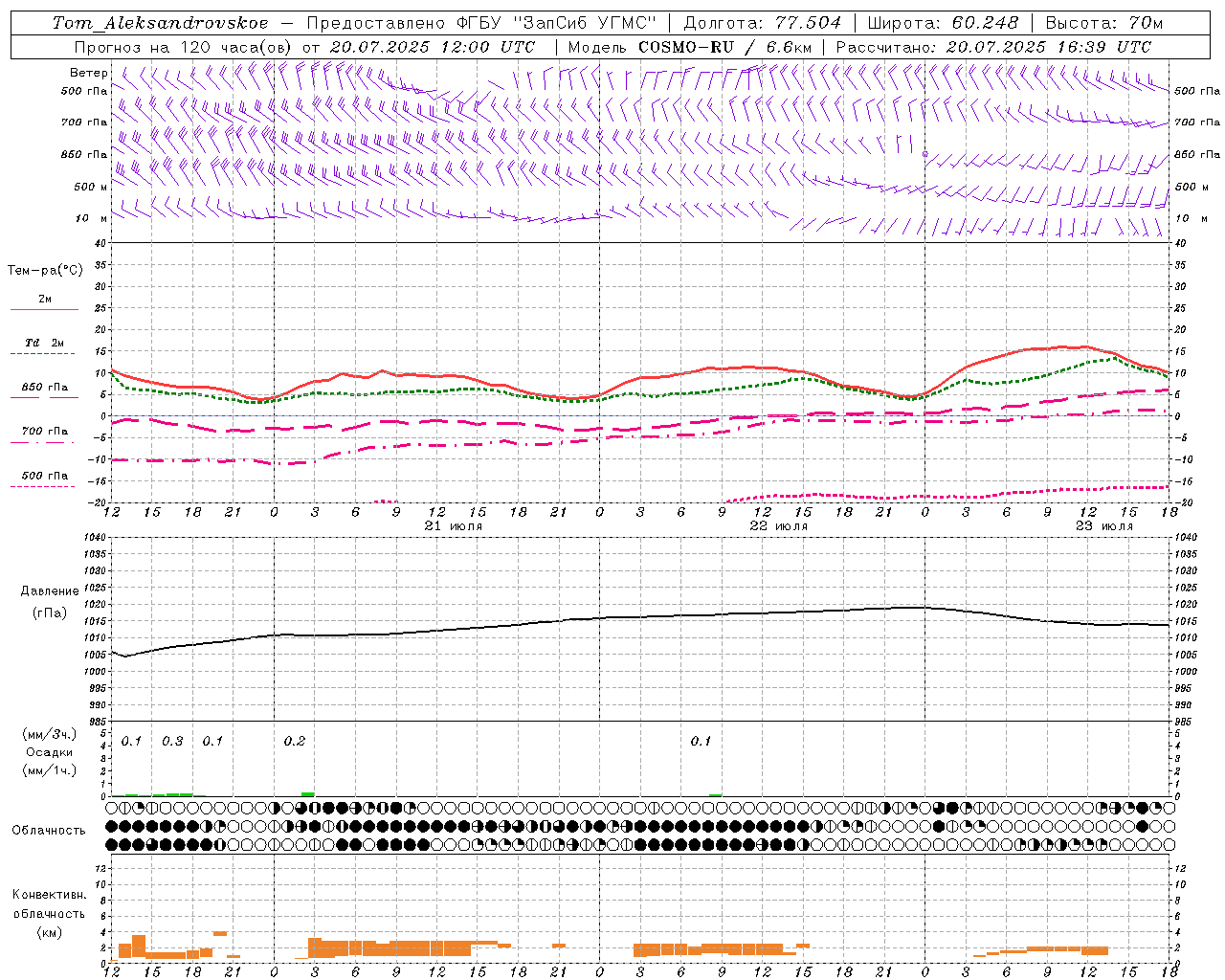Click the "Td 2м" dew point legend entry
1225x980 pixels.
coord(45,343)
